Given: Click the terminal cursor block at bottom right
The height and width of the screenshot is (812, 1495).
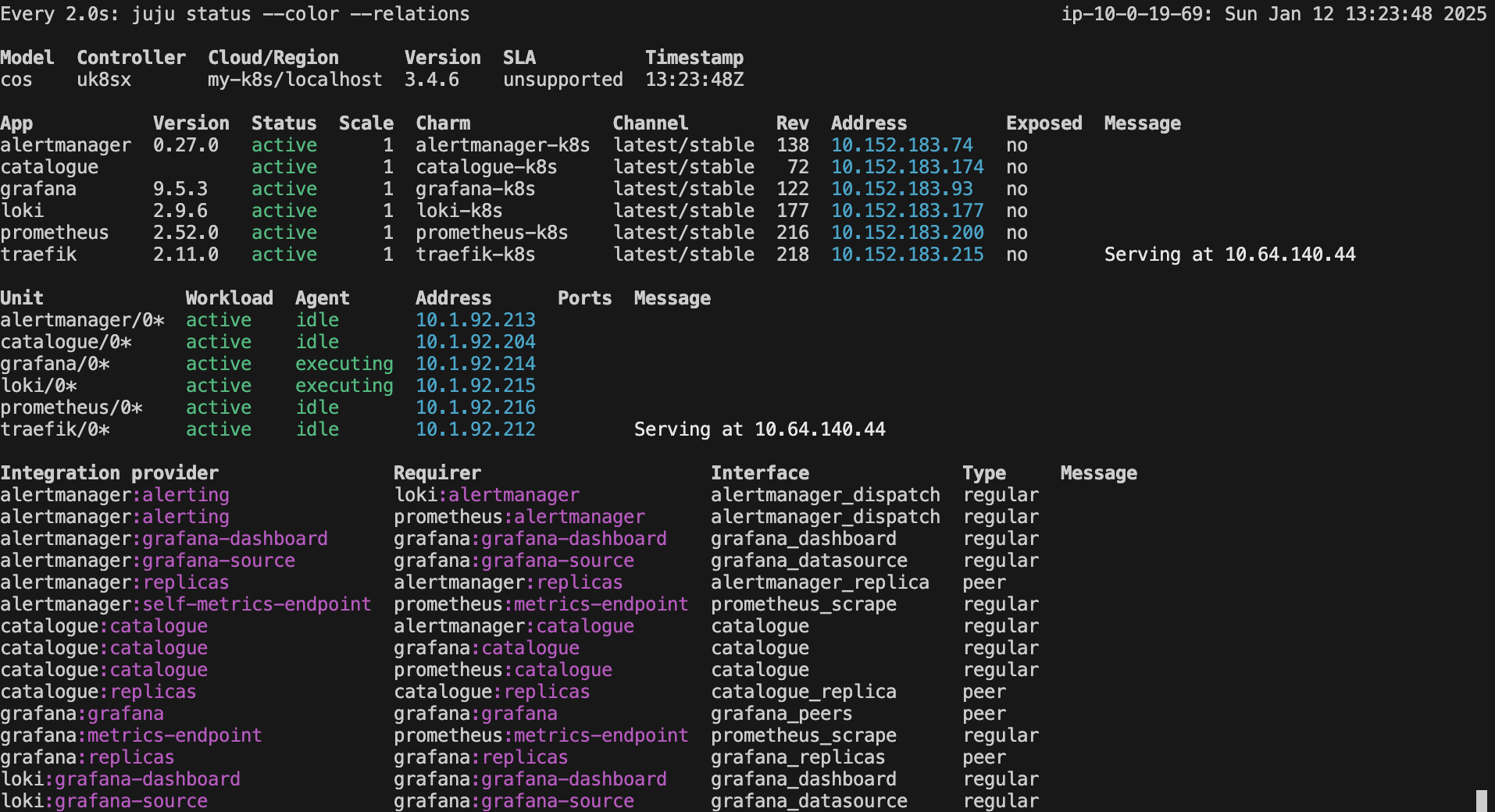Looking at the screenshot, I should tap(1481, 801).
